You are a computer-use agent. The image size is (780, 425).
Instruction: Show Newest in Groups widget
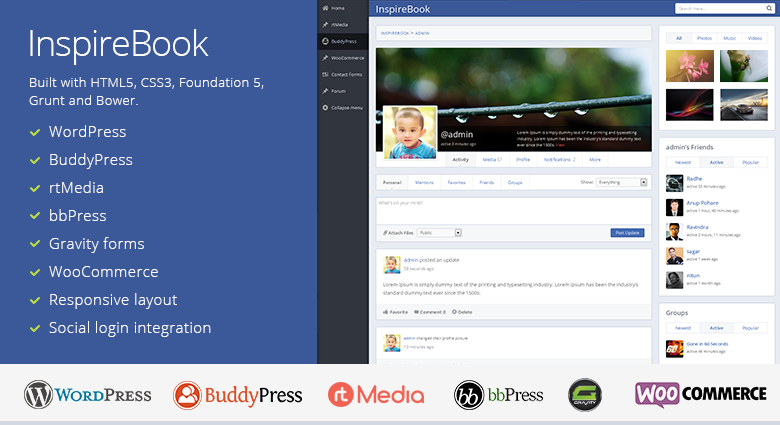pos(683,328)
